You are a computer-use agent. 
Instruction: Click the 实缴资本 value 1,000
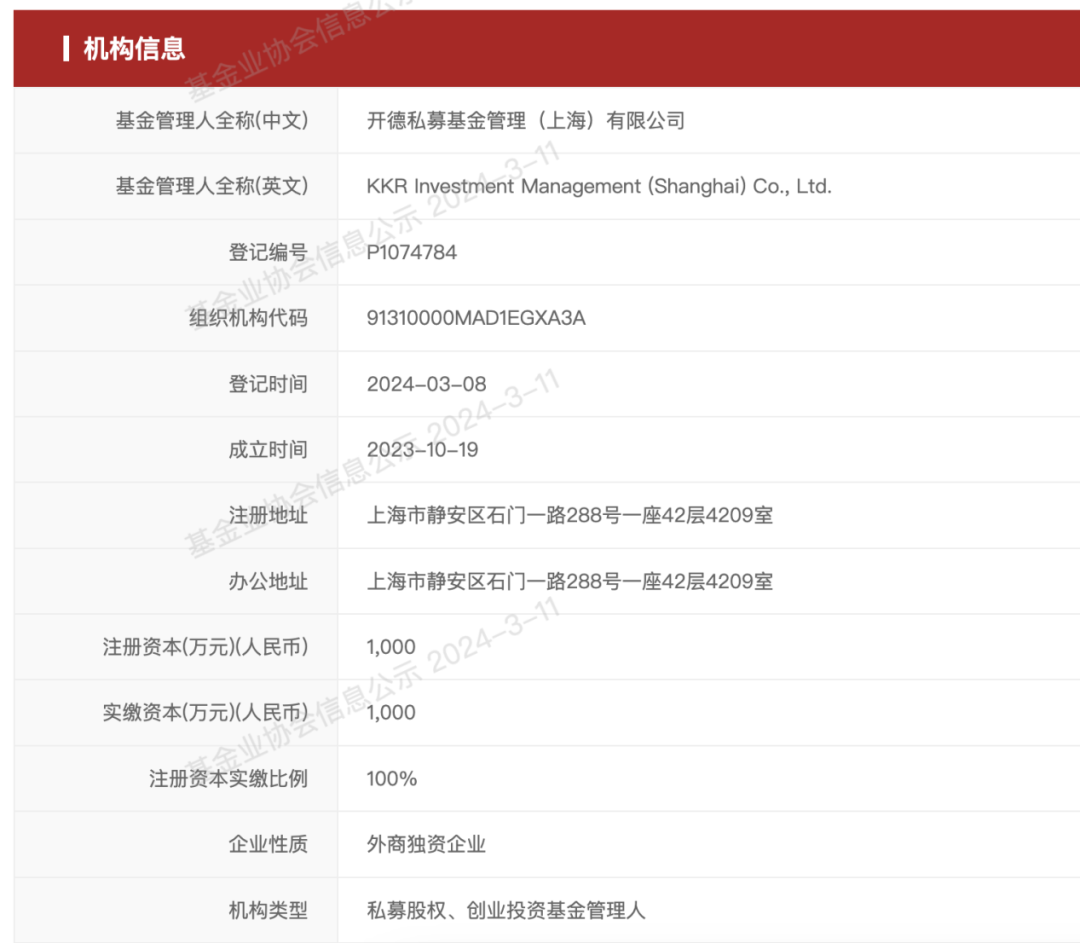[391, 713]
